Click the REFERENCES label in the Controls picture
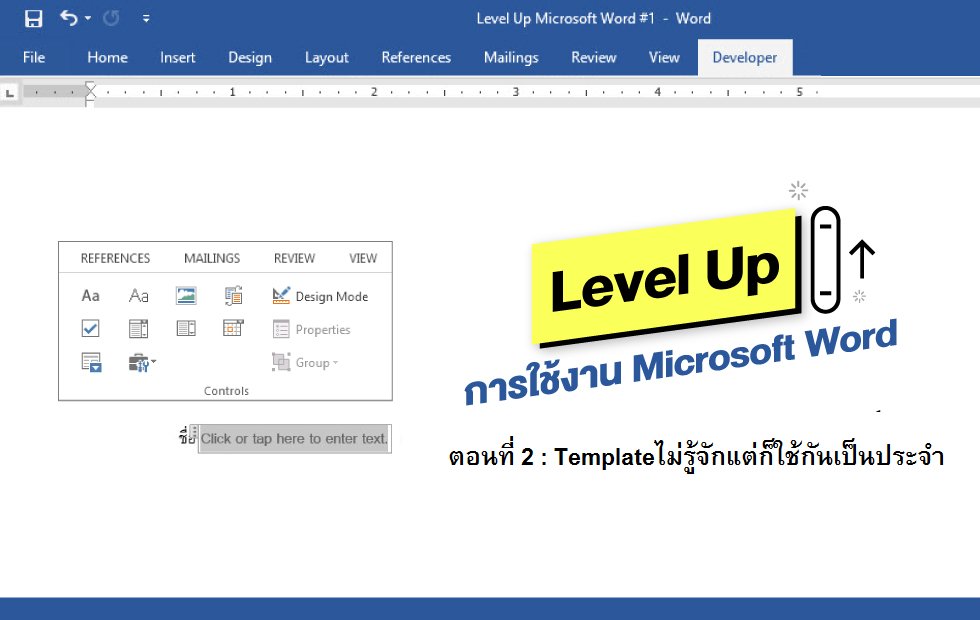980x620 pixels. (x=116, y=258)
